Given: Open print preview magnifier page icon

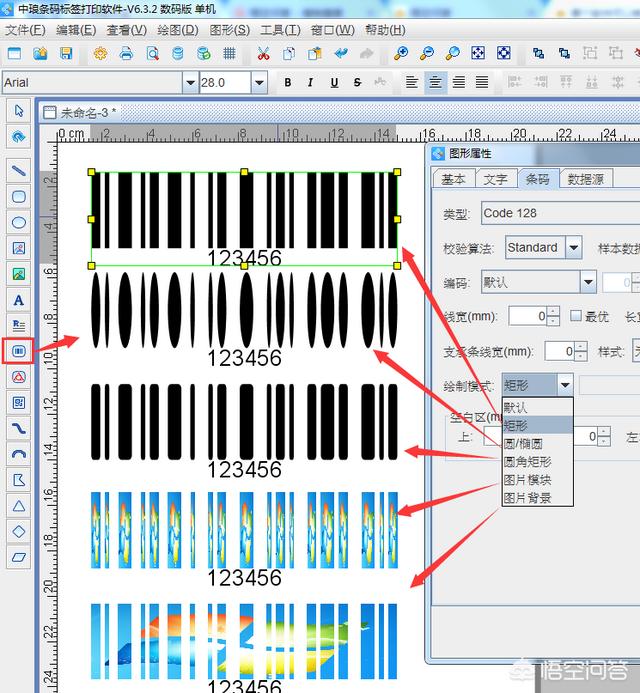Looking at the screenshot, I should point(152,53).
